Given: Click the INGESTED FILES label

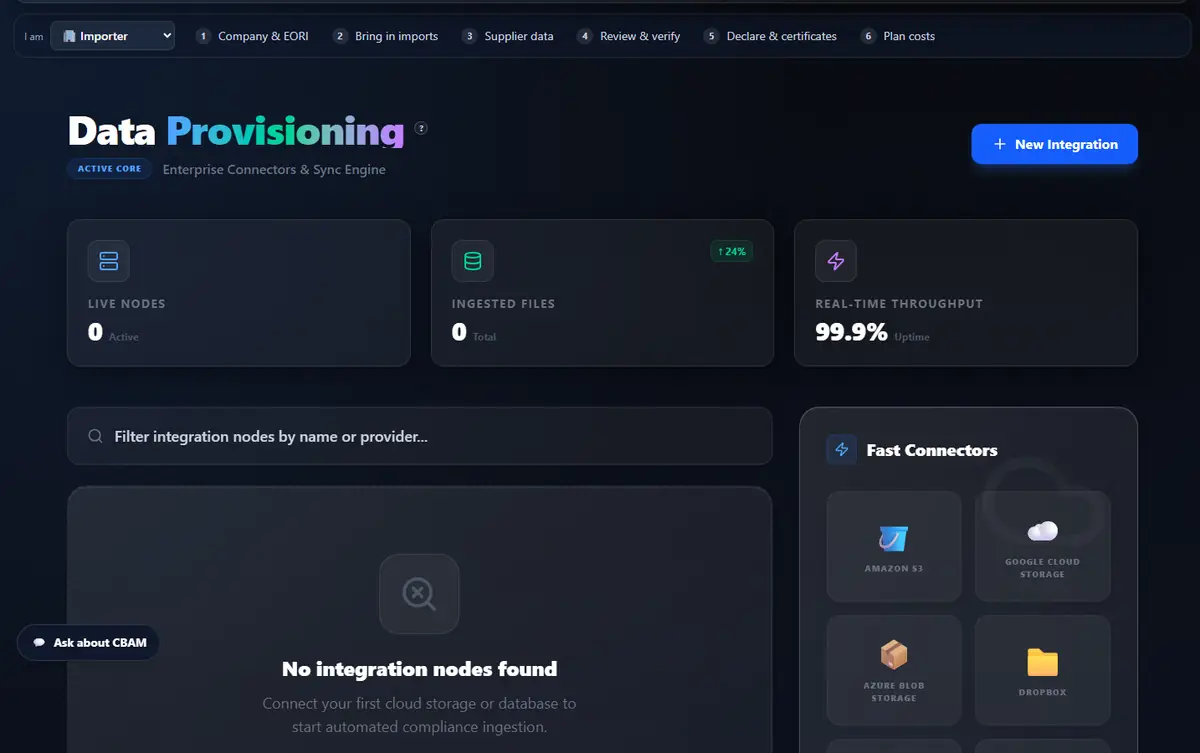Looking at the screenshot, I should [503, 303].
